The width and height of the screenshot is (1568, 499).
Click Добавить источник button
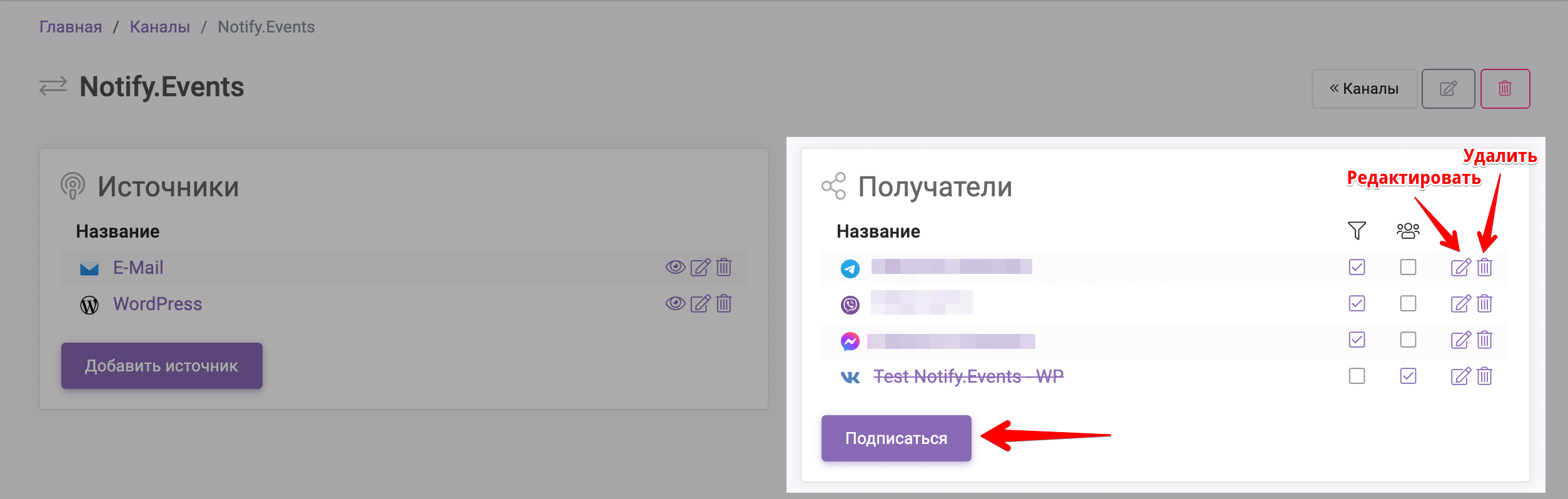pos(162,366)
